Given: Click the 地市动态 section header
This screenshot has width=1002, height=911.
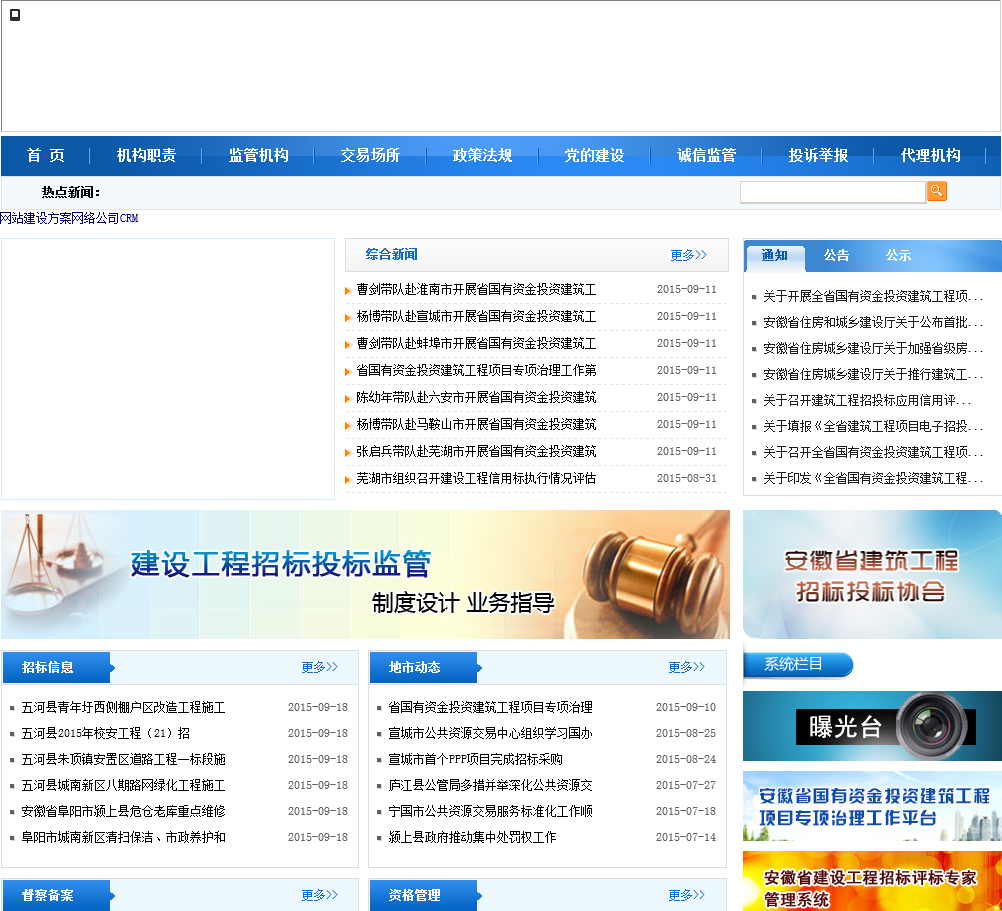Looking at the screenshot, I should [425, 668].
